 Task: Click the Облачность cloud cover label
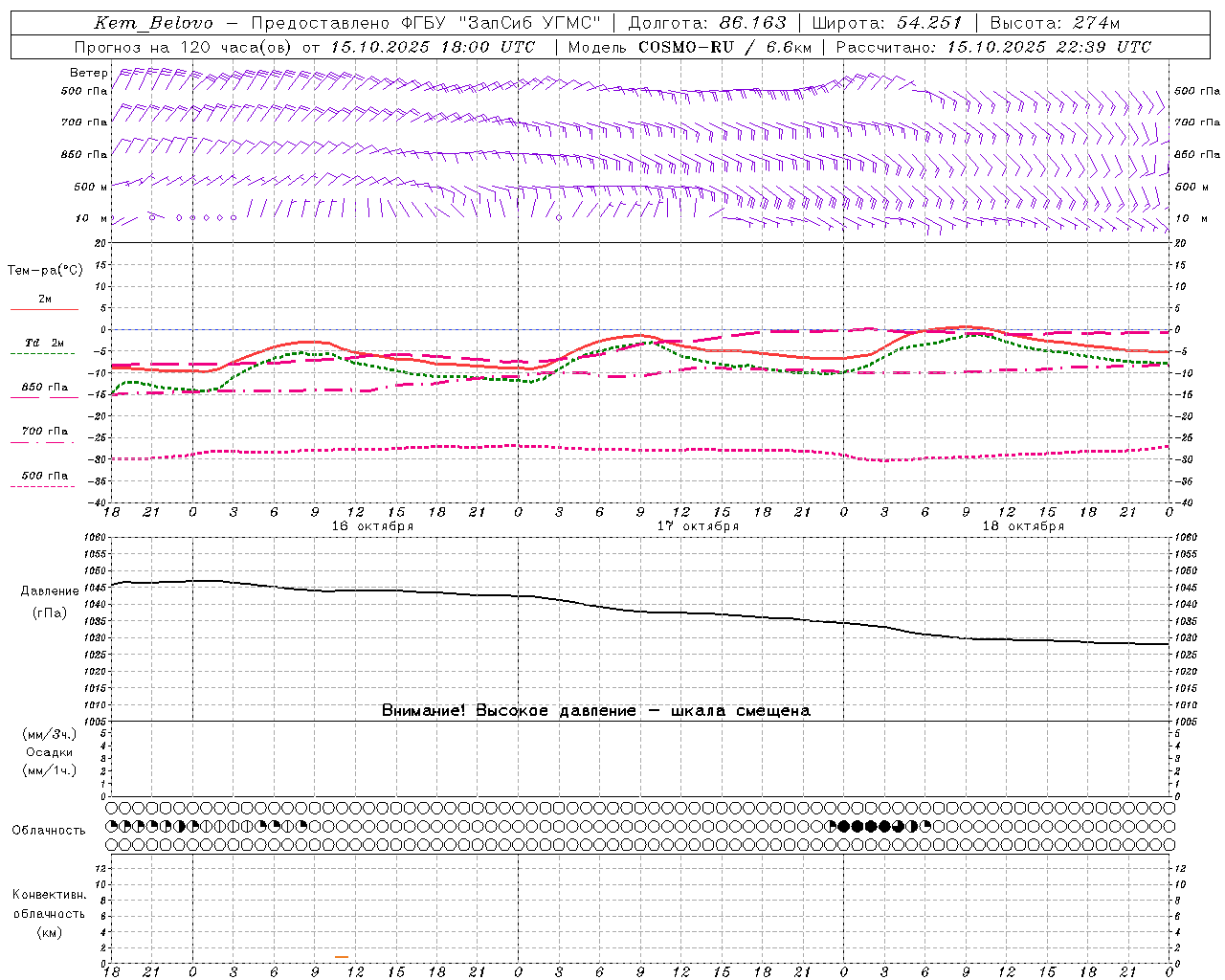[49, 830]
